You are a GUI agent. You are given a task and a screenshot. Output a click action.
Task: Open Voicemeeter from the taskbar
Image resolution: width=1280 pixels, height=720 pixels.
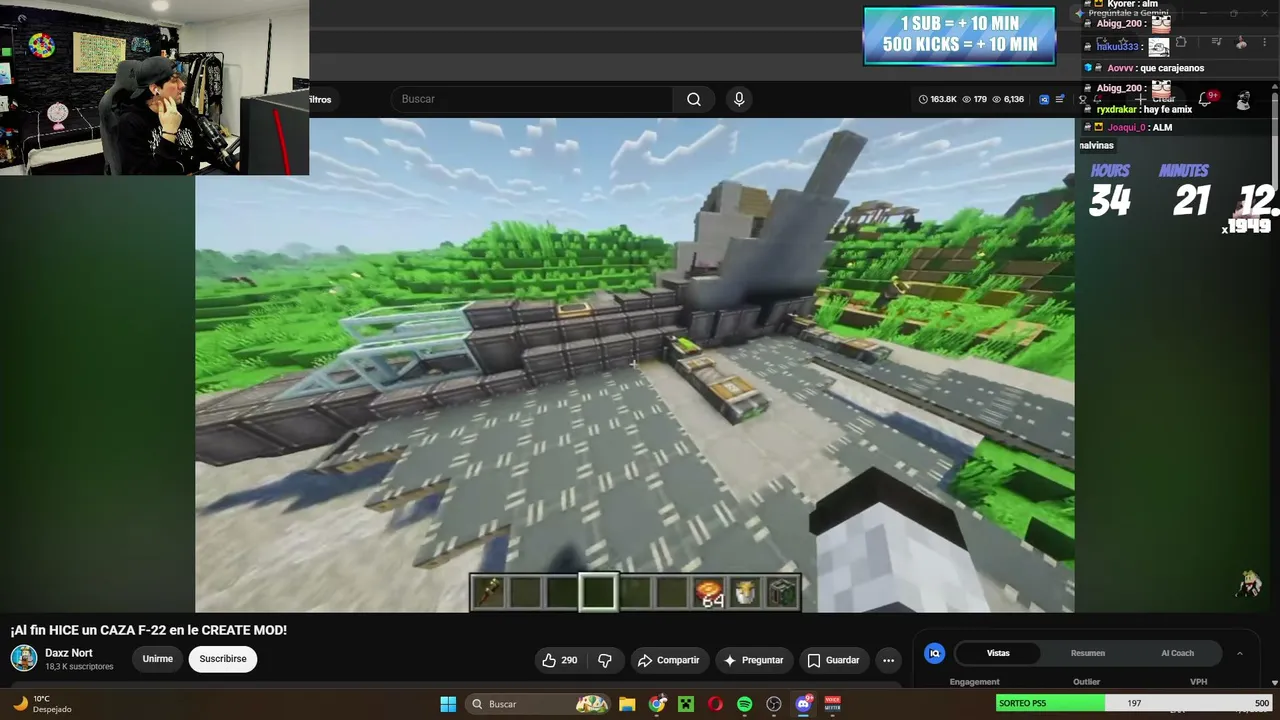coord(832,704)
